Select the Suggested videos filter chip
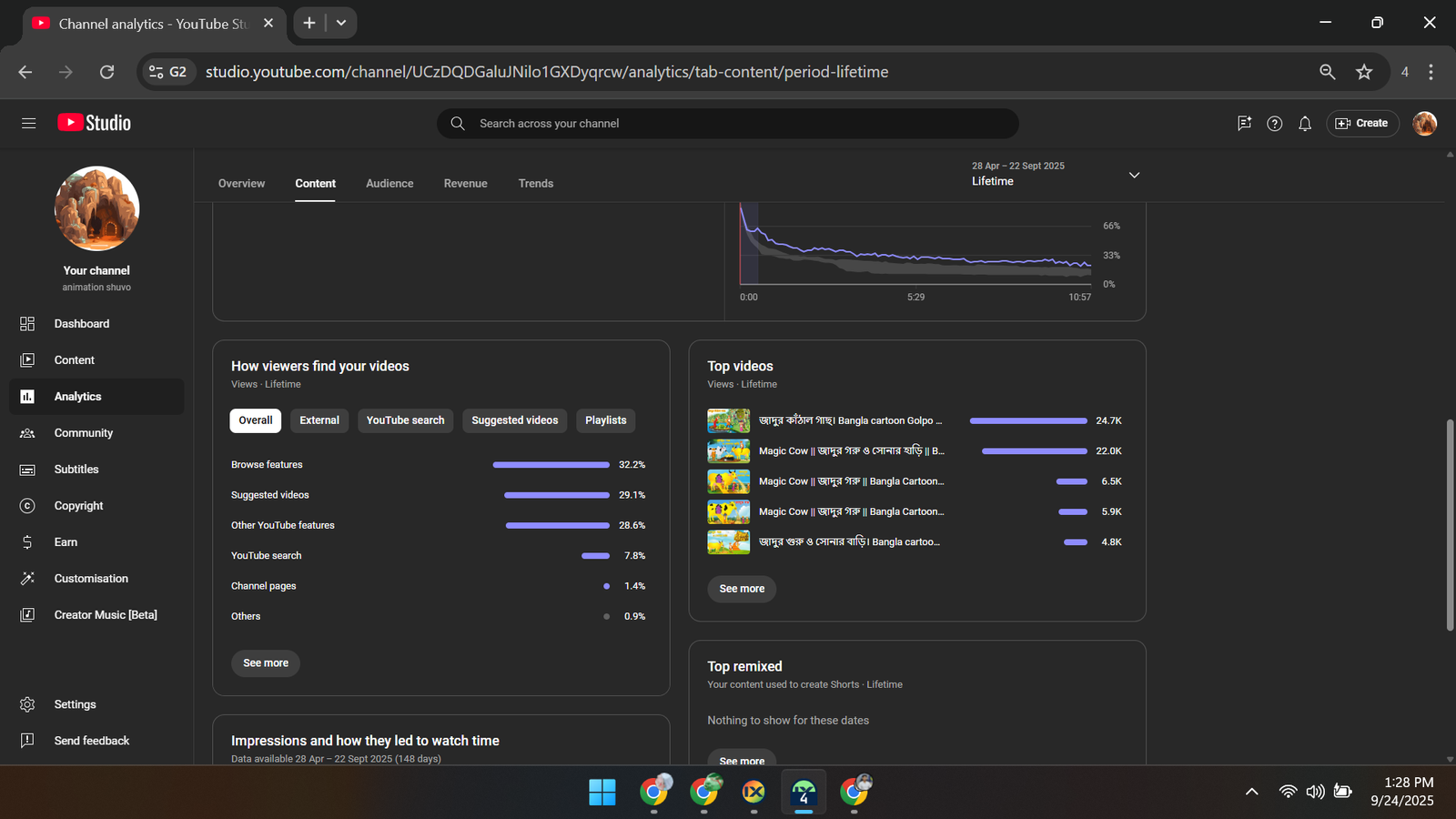This screenshot has width=1456, height=819. 514,420
